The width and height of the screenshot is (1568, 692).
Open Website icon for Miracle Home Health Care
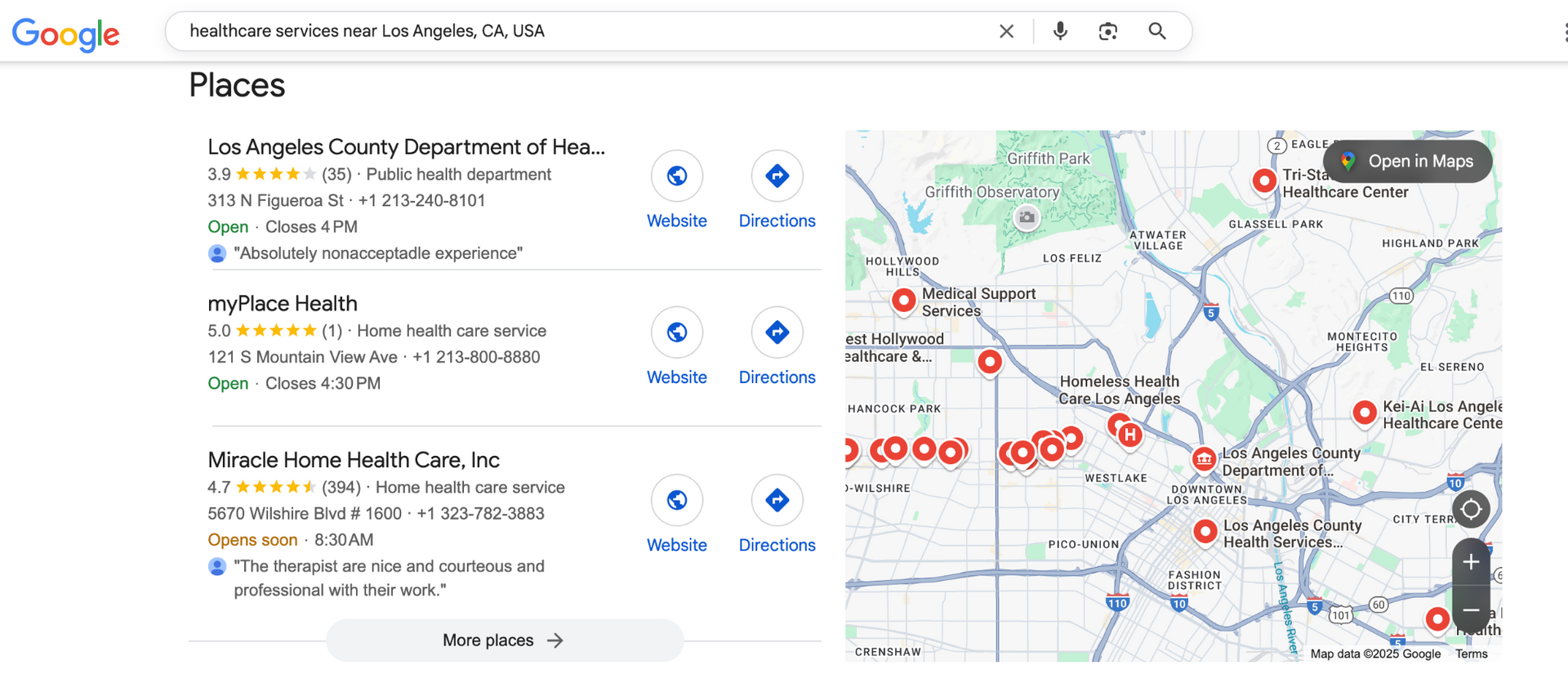pos(677,500)
